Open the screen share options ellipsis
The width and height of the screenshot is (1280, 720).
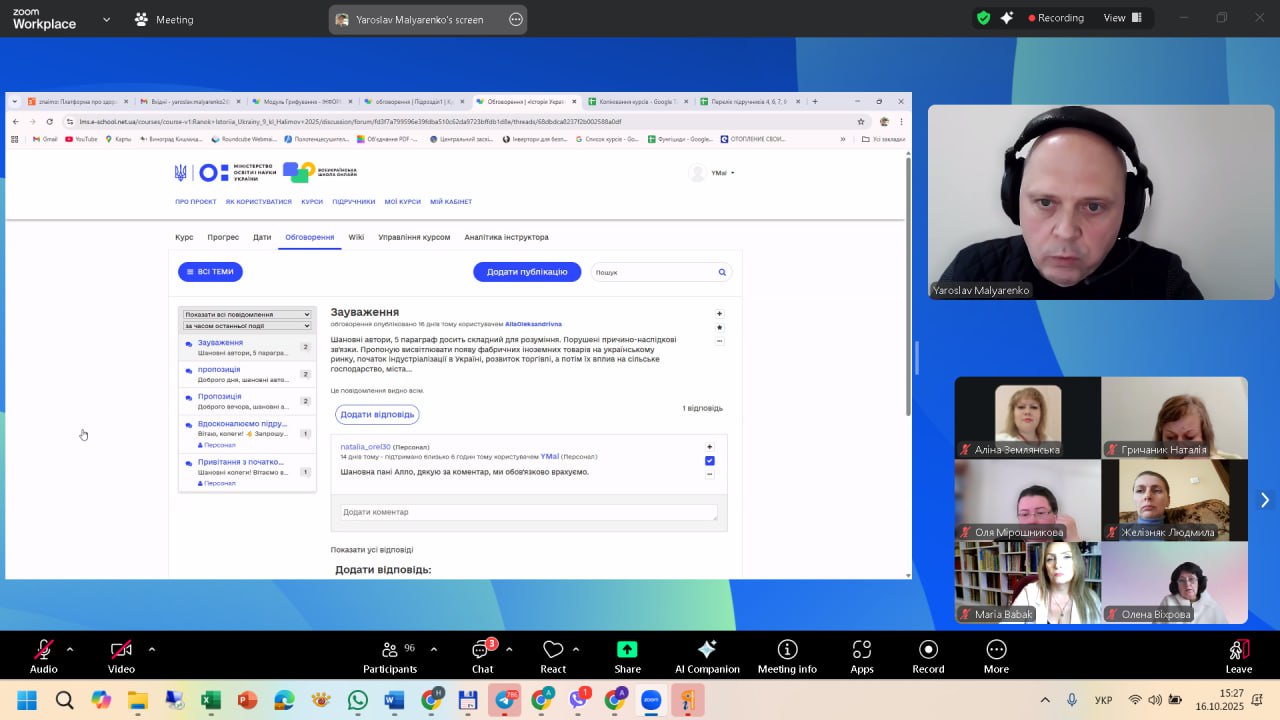[516, 19]
